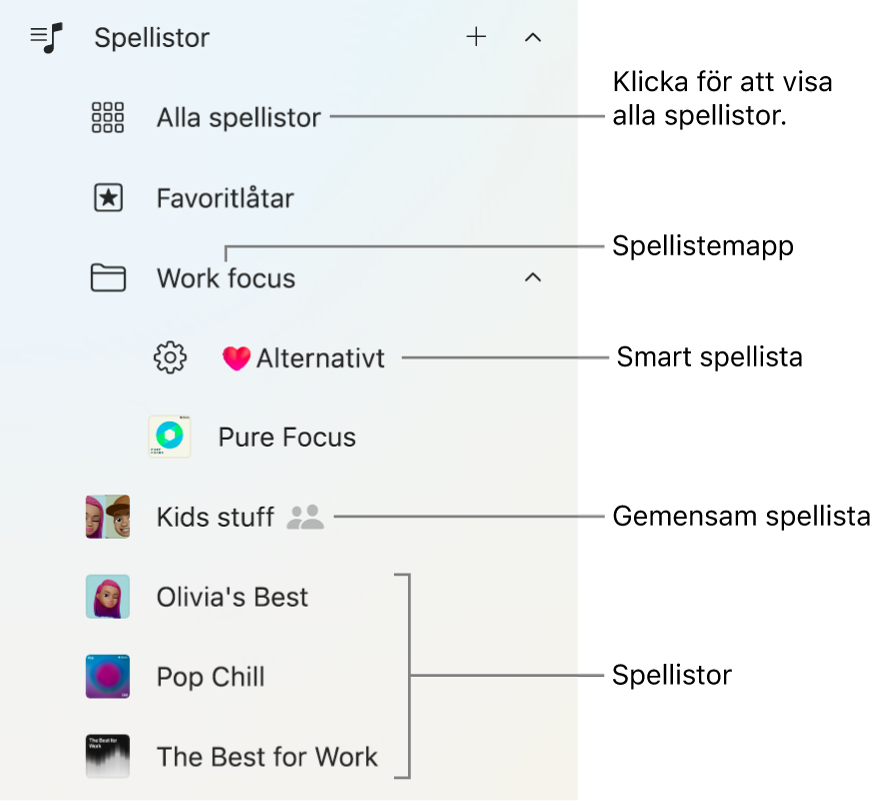The image size is (878, 801).
Task: Select Pop Chill in the sidebar
Action: (x=210, y=677)
